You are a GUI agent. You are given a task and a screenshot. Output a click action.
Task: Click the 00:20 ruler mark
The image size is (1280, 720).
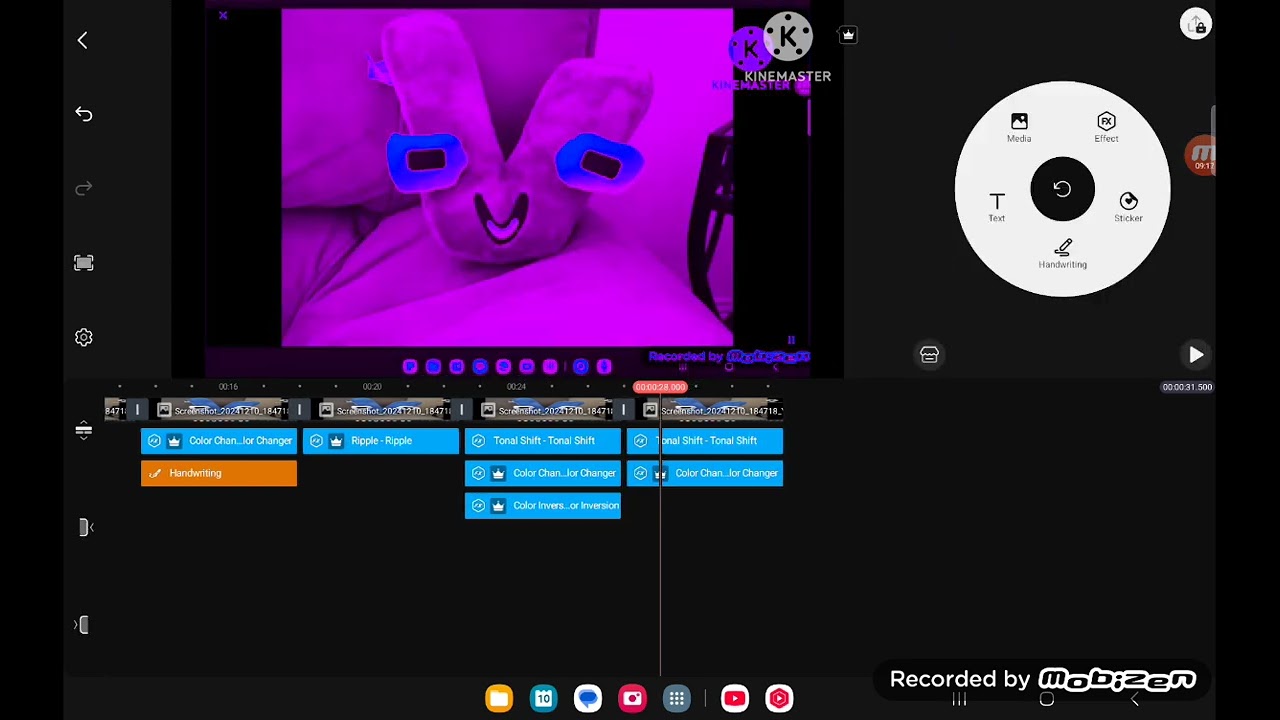[x=372, y=387]
